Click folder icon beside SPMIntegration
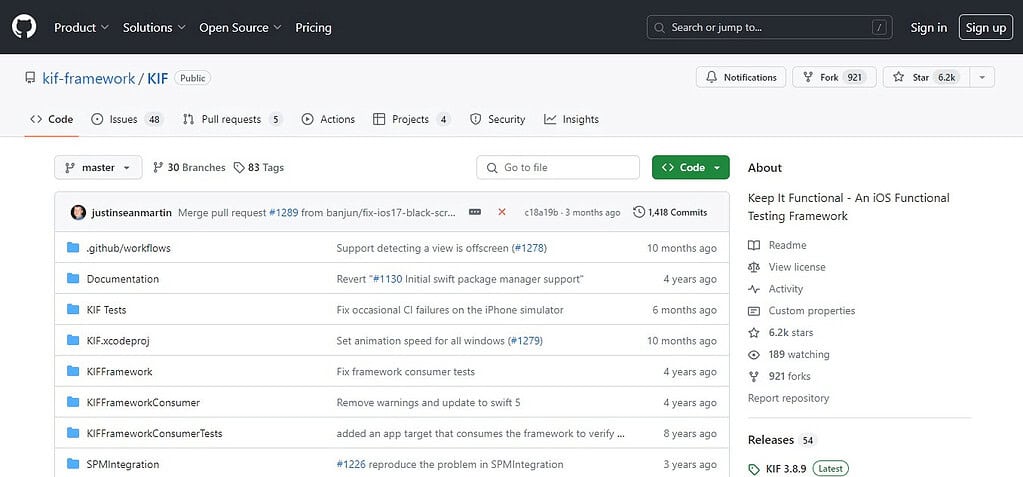Screen dimensions: 1023x477 tap(73, 464)
